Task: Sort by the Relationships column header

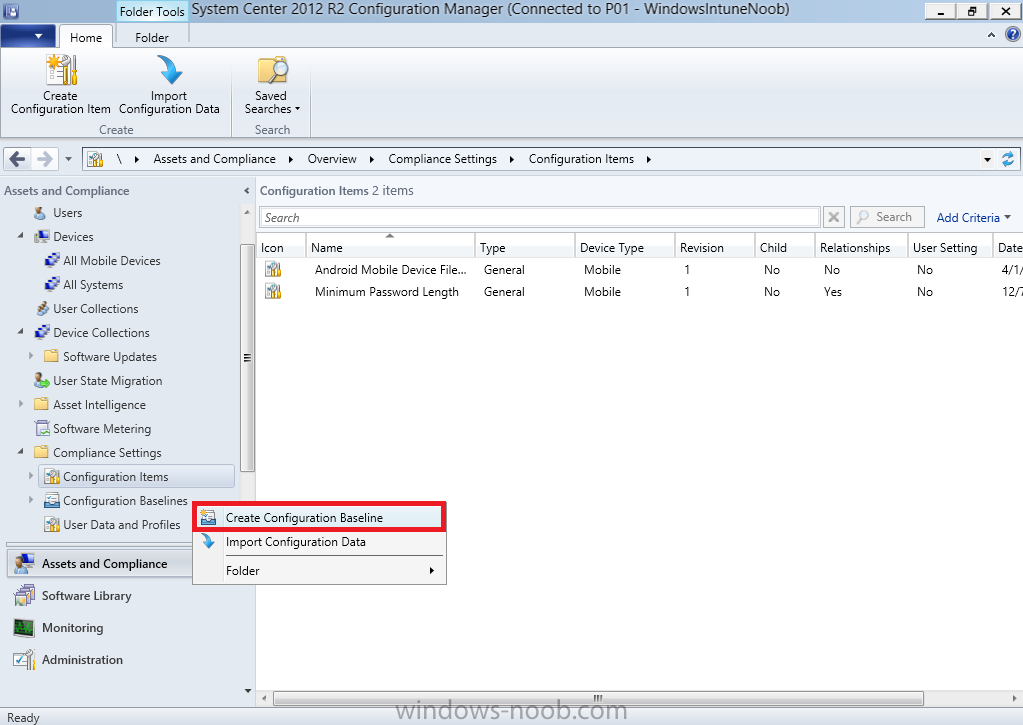Action: coord(861,246)
